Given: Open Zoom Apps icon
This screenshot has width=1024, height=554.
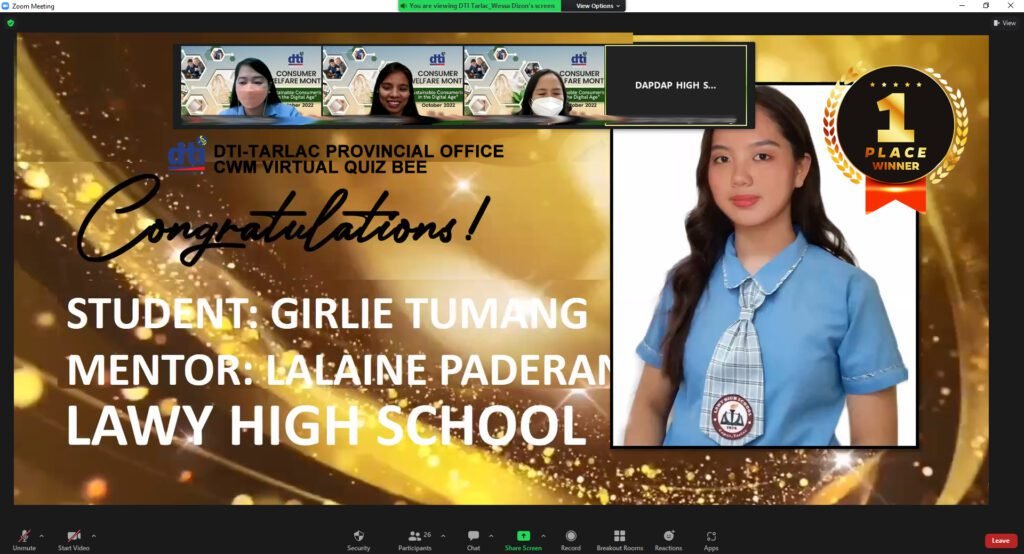Looking at the screenshot, I should pyautogui.click(x=711, y=540).
